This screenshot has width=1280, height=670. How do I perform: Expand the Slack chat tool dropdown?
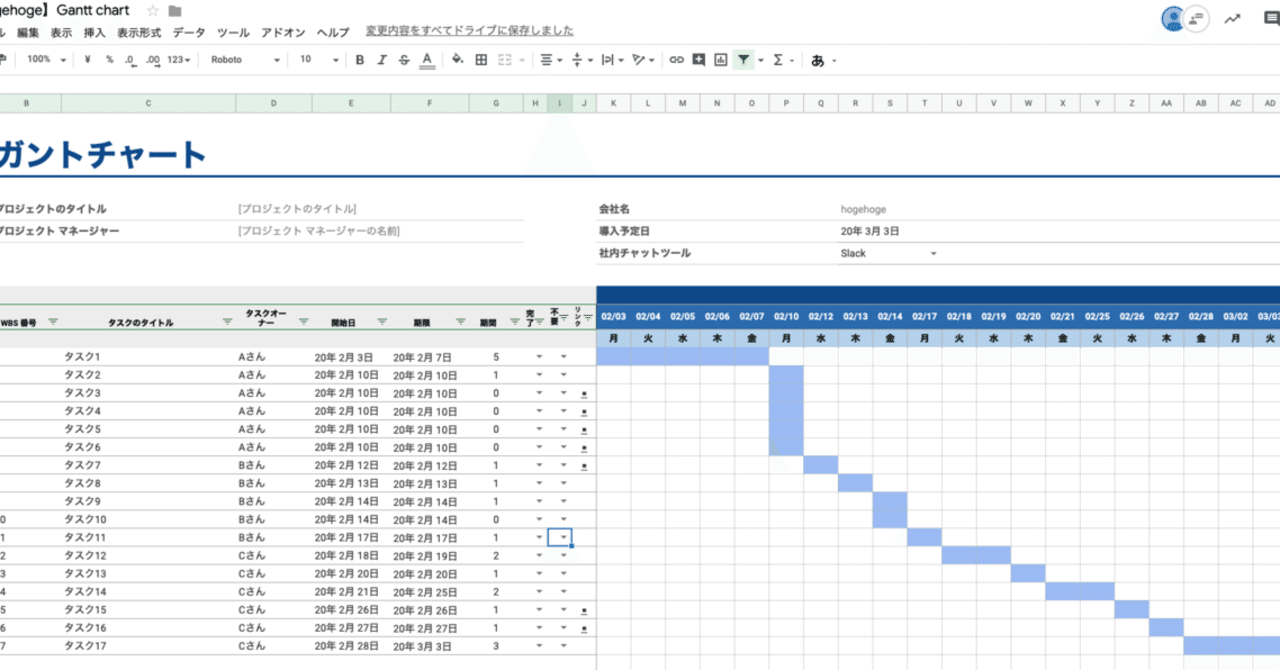click(934, 253)
